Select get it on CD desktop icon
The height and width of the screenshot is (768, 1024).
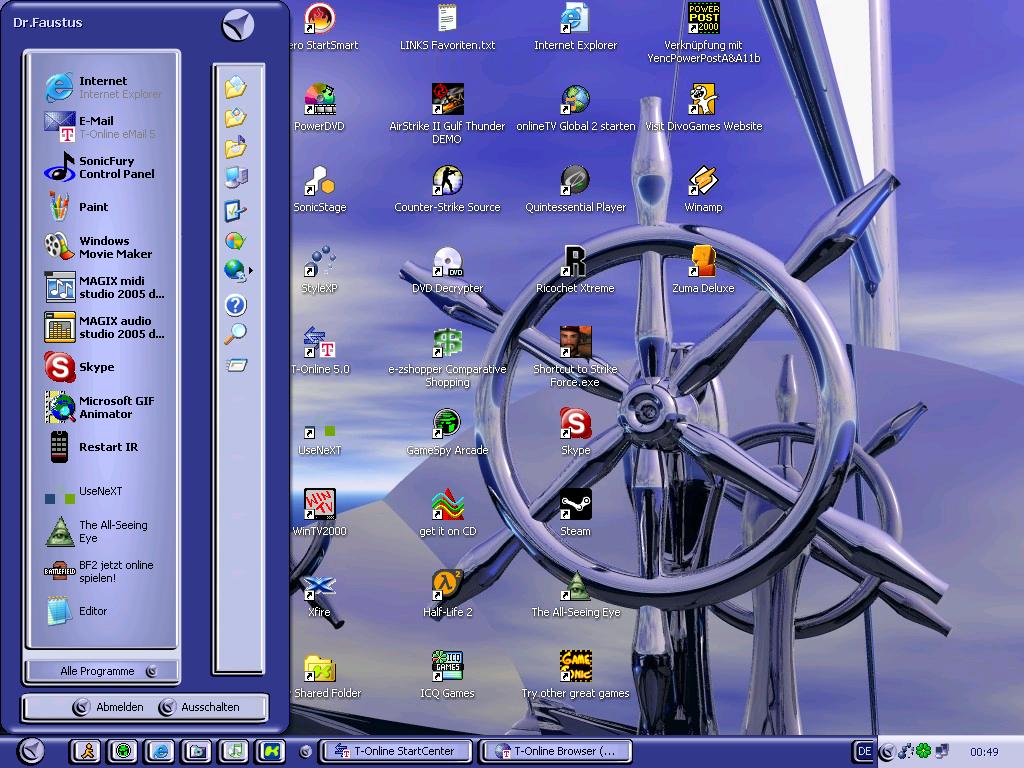coord(447,513)
